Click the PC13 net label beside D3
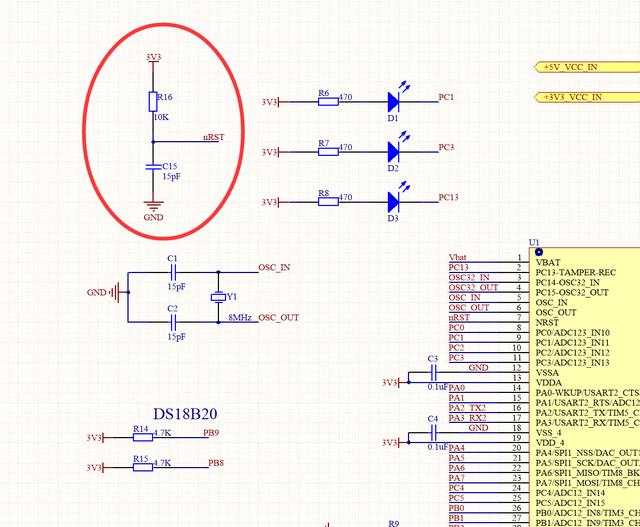The width and height of the screenshot is (640, 527). 449,197
